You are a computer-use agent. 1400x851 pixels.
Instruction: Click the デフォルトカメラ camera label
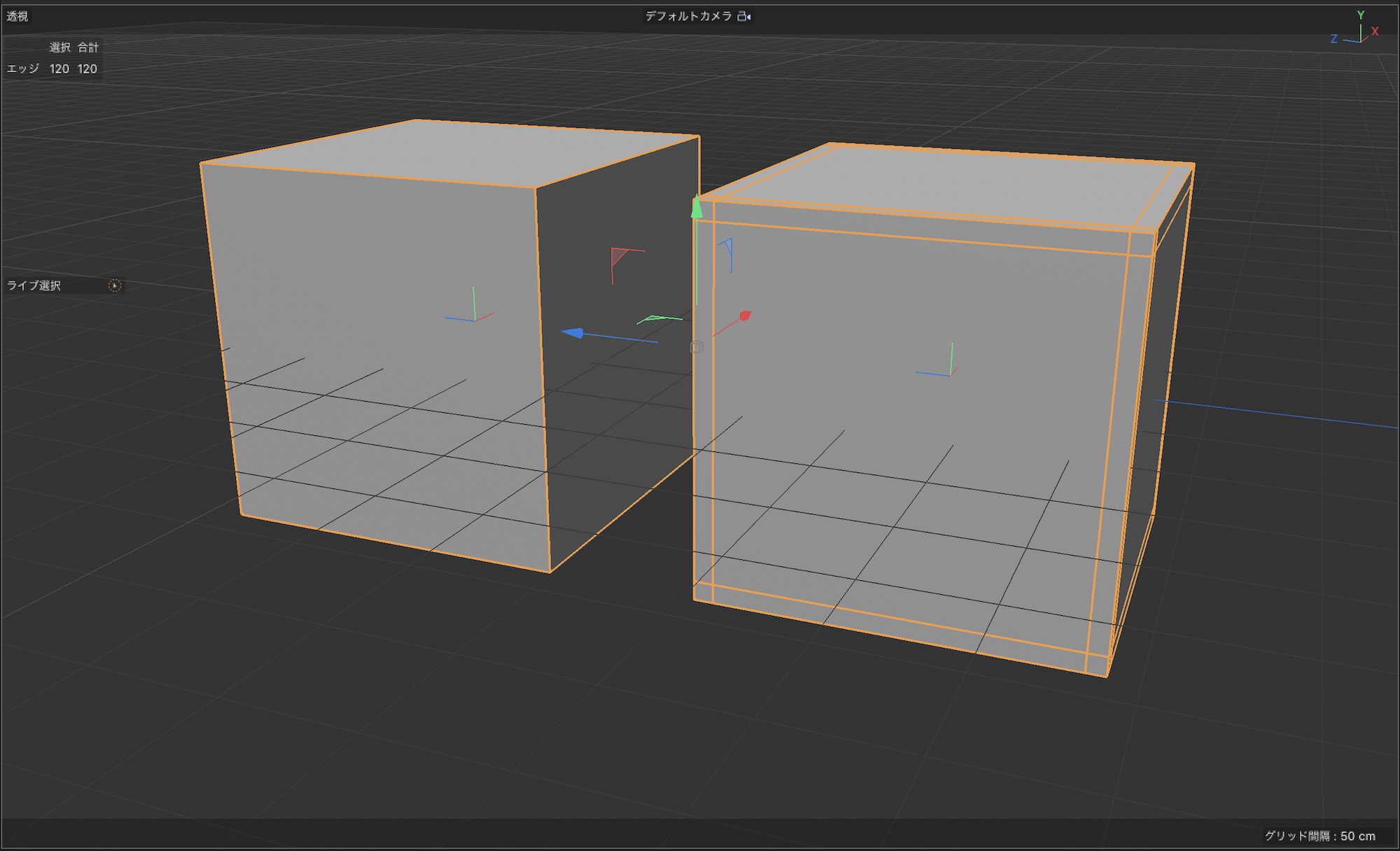[x=688, y=16]
